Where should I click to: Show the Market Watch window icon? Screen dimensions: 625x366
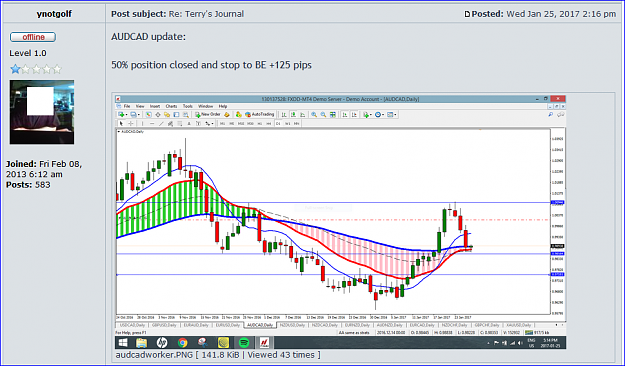[x=148, y=114]
